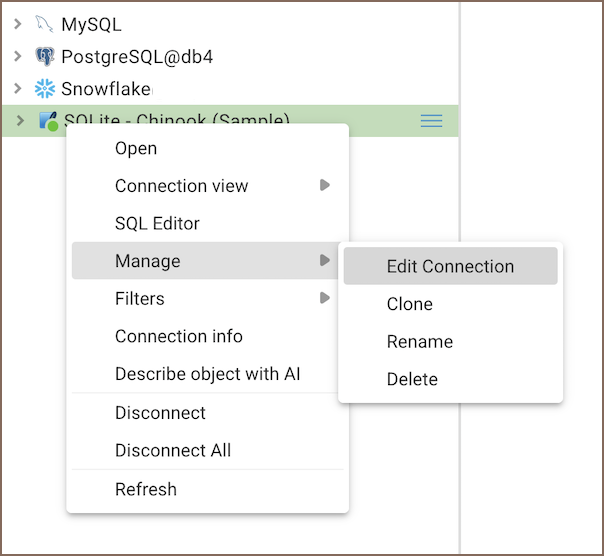The width and height of the screenshot is (604, 556).
Task: Choose Edit Connection in submenu
Action: point(450,266)
